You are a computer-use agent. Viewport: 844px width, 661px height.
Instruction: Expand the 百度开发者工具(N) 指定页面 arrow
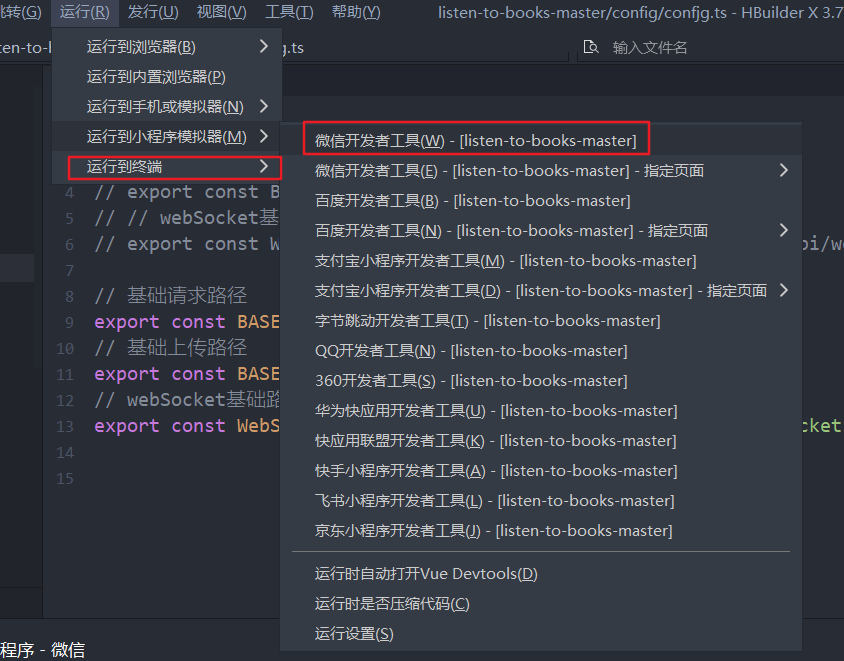tap(784, 230)
